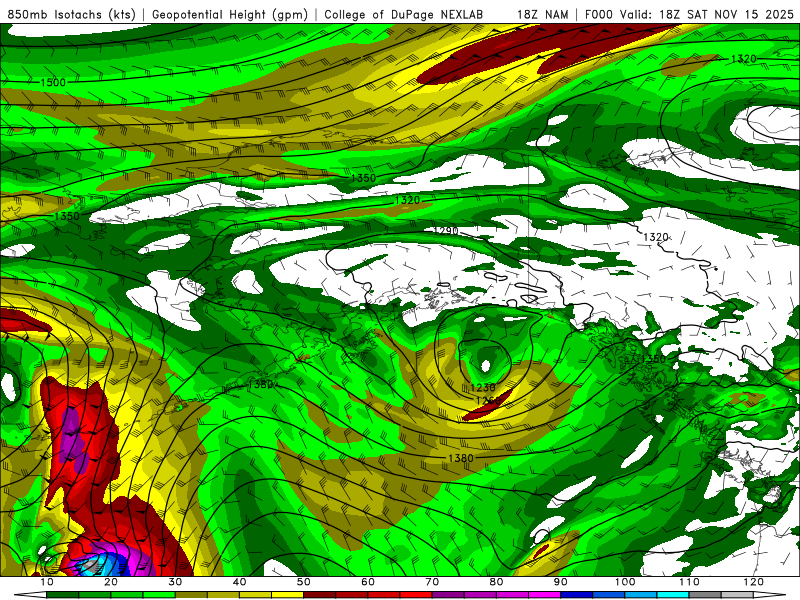Click the '90' label on the color scale
Viewport: 800px width, 600px height.
[561, 582]
